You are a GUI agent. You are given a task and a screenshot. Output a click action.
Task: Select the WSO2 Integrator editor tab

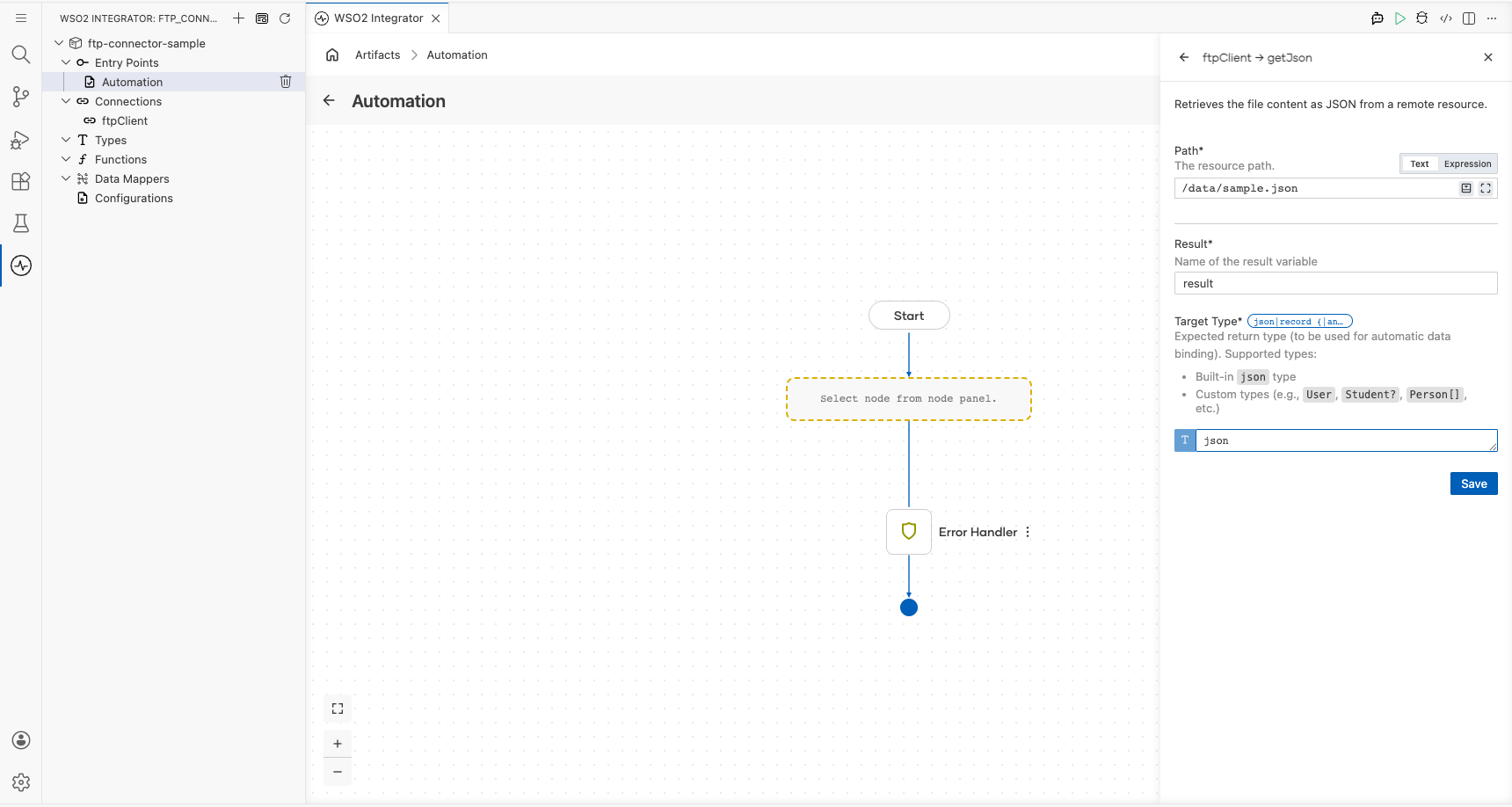coord(378,18)
